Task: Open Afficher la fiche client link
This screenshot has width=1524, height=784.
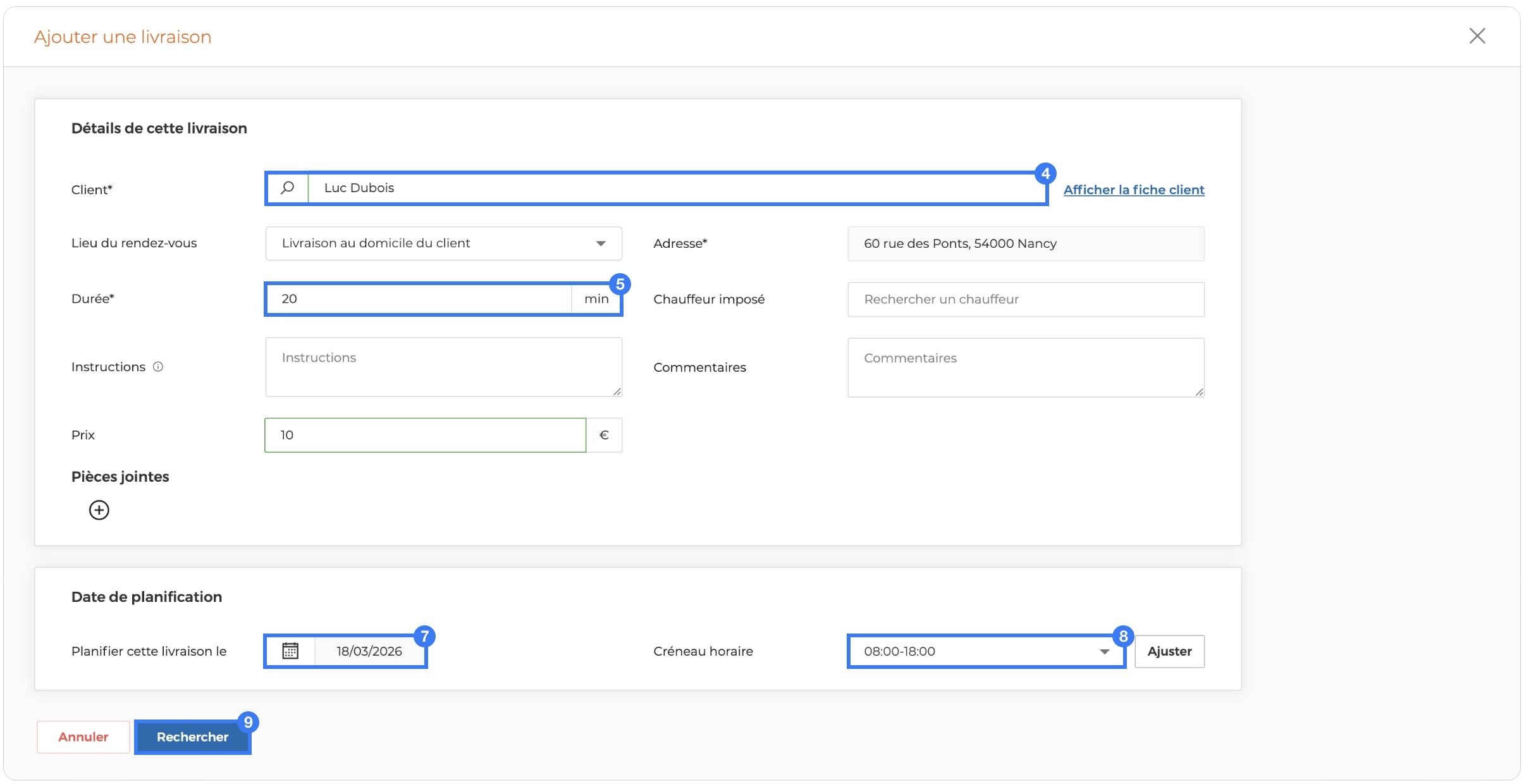Action: click(x=1134, y=190)
